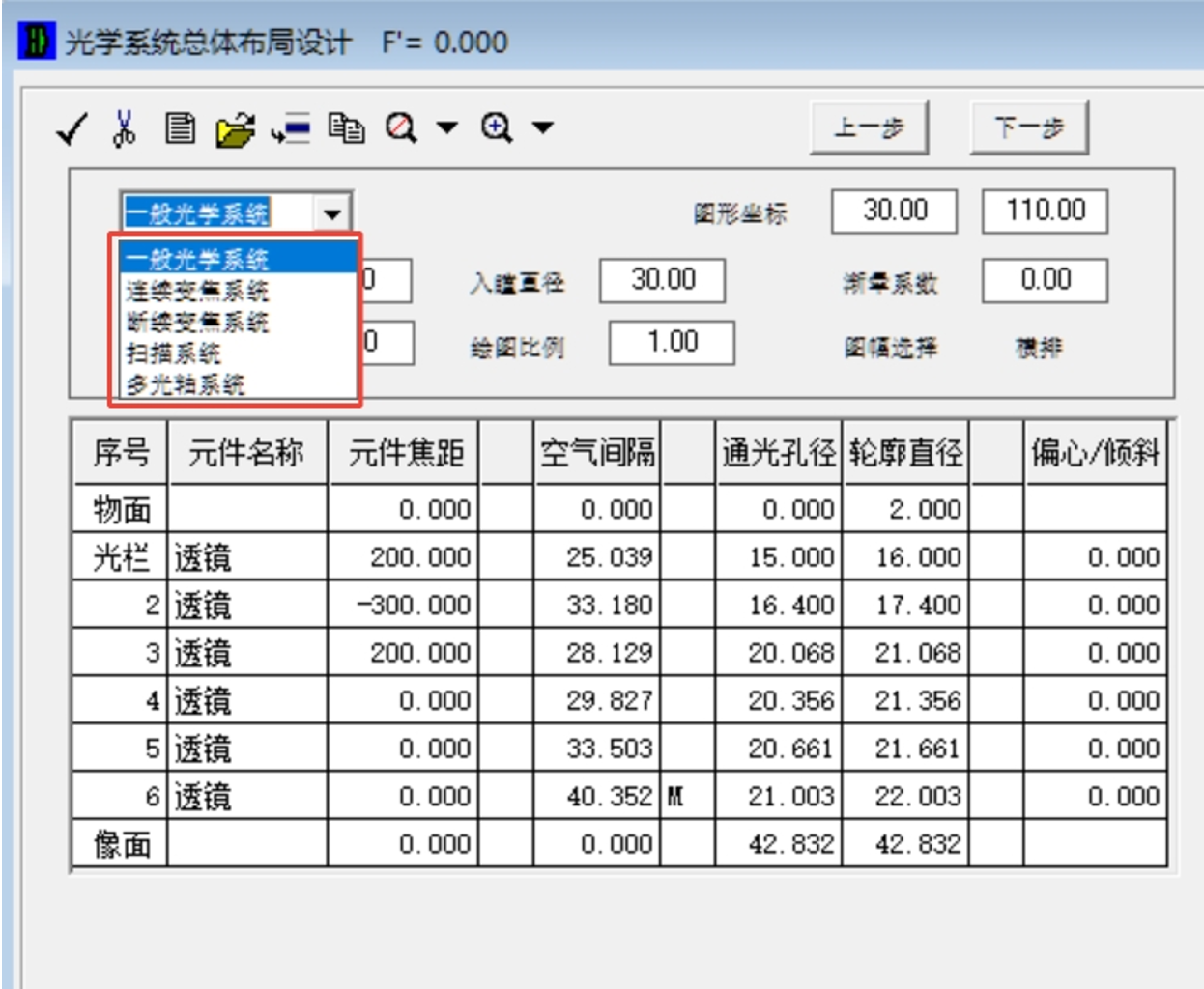Open the arrow beside zoom in magnifier
Screen dimensions: 1204x989
tap(543, 127)
